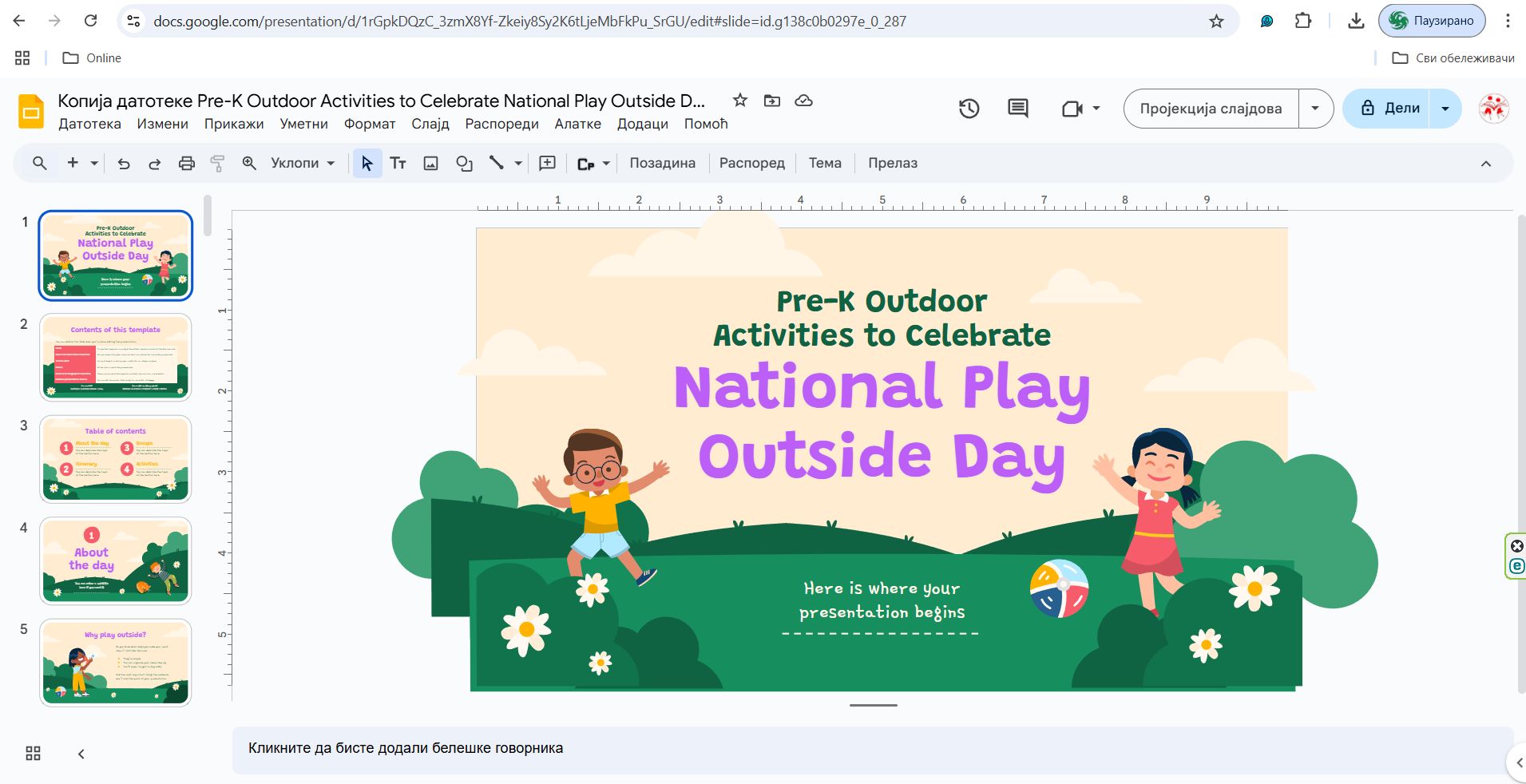
Task: Open the comments panel icon
Action: (1017, 109)
